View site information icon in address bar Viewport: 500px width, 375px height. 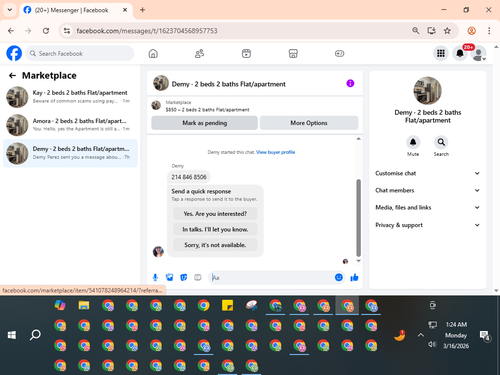tap(67, 31)
